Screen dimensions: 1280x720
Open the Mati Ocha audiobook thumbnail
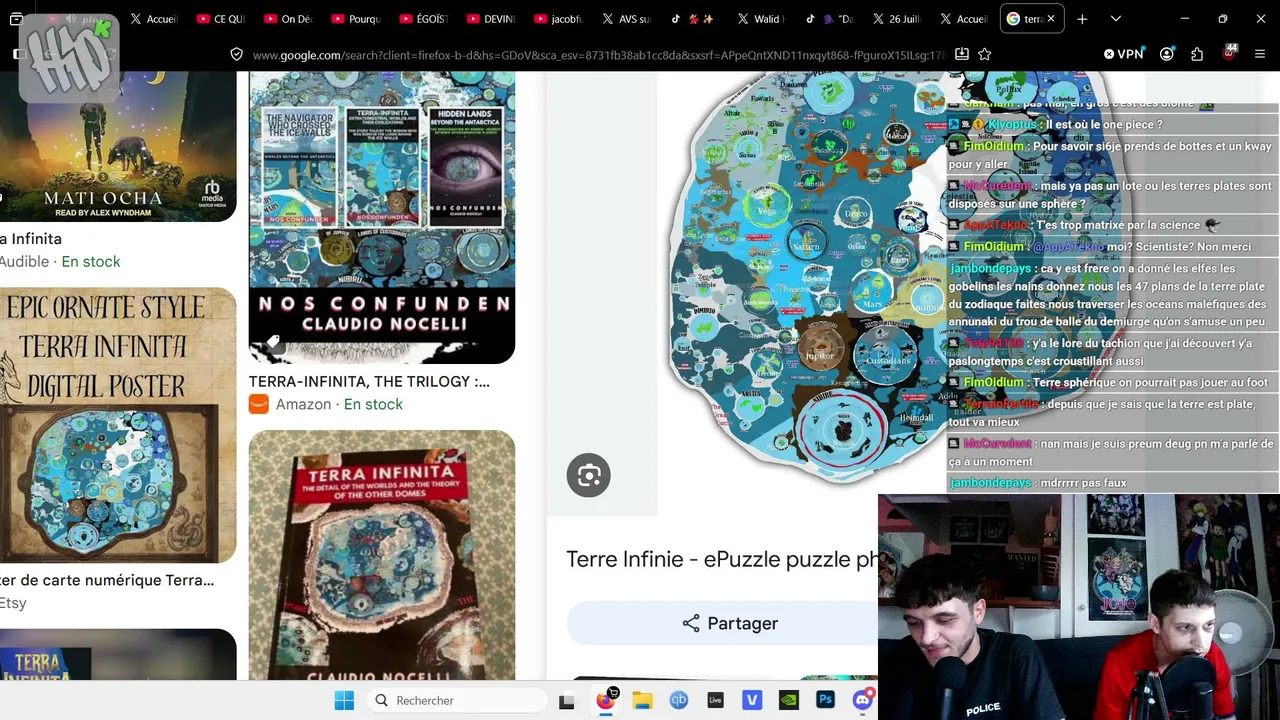[x=118, y=146]
